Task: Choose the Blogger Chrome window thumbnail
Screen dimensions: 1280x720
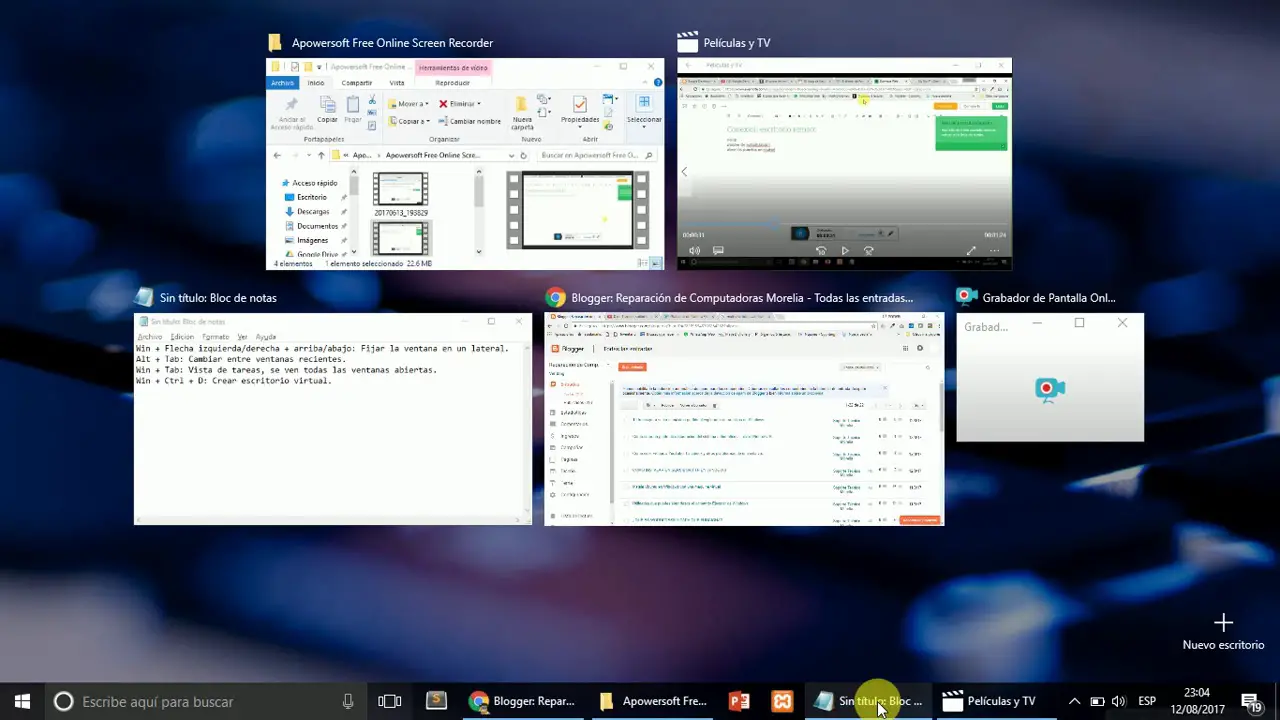Action: 744,419
